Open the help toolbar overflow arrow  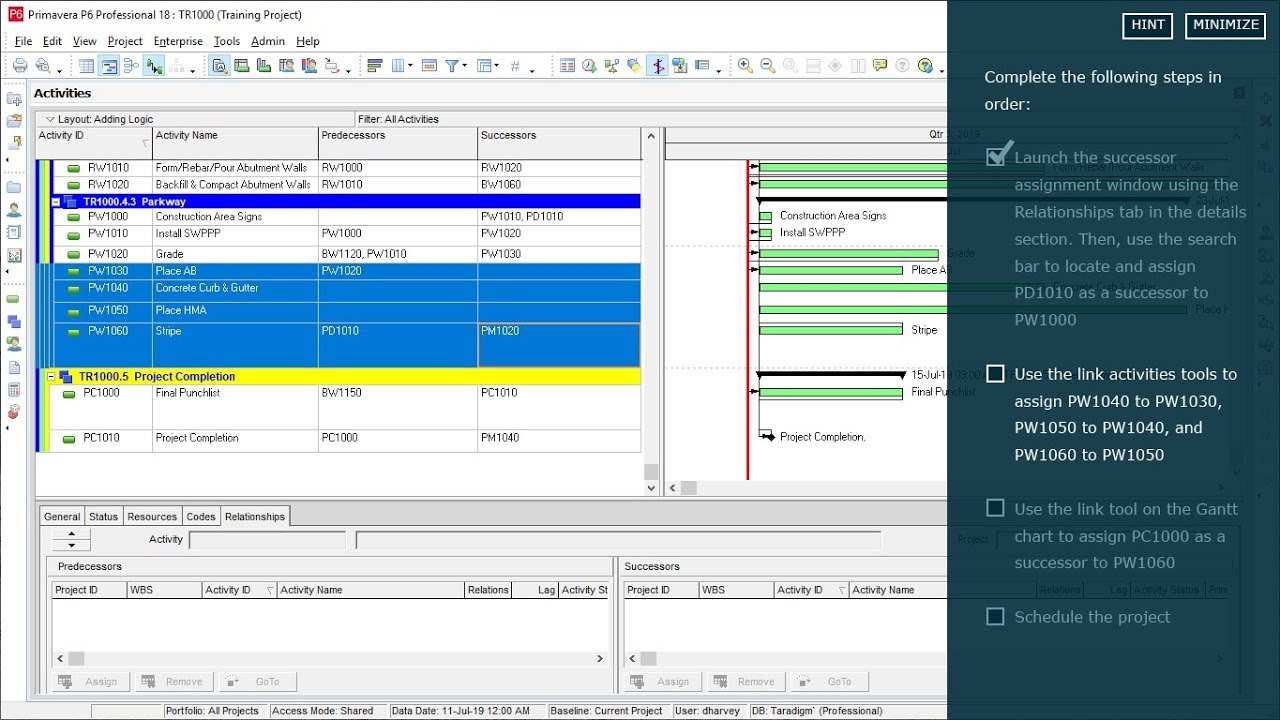click(x=942, y=71)
